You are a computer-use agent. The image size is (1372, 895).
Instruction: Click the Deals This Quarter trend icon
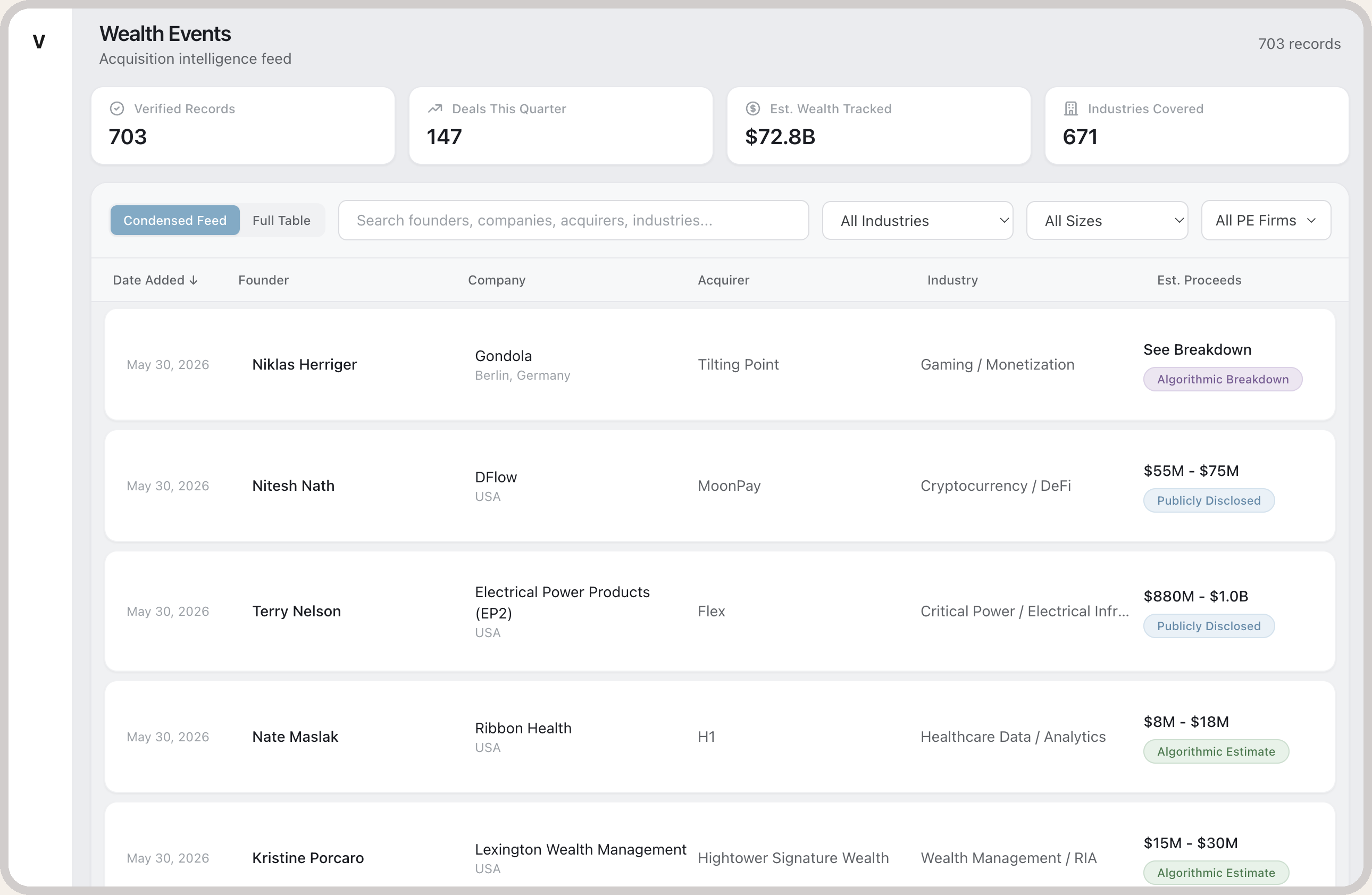pos(434,108)
